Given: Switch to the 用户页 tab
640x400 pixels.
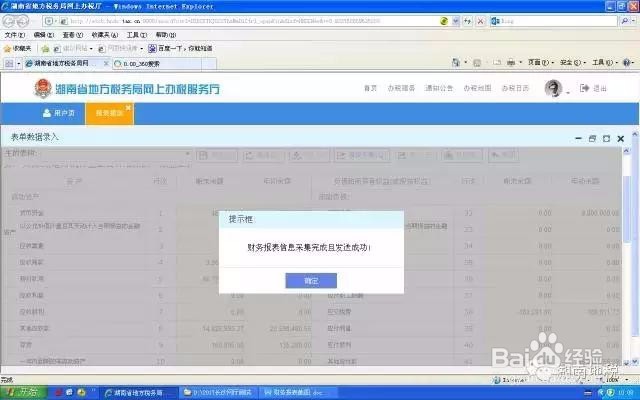Looking at the screenshot, I should tap(59, 113).
